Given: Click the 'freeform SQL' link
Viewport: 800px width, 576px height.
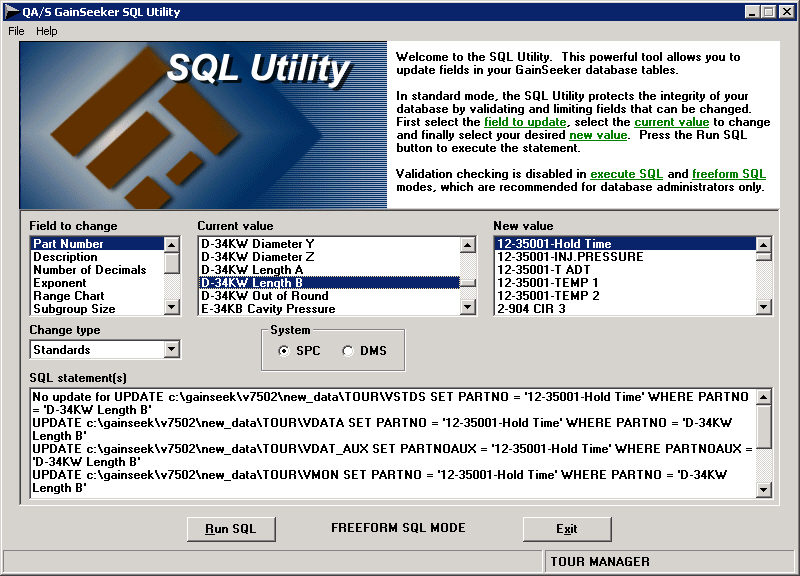Looking at the screenshot, I should tap(729, 174).
